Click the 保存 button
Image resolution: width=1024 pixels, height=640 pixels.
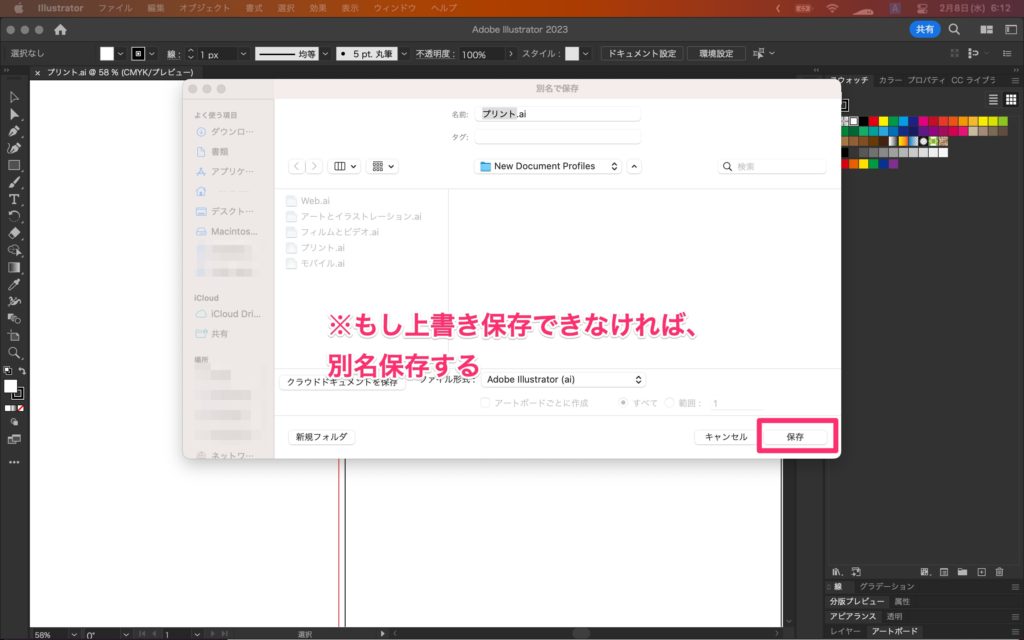(x=795, y=437)
